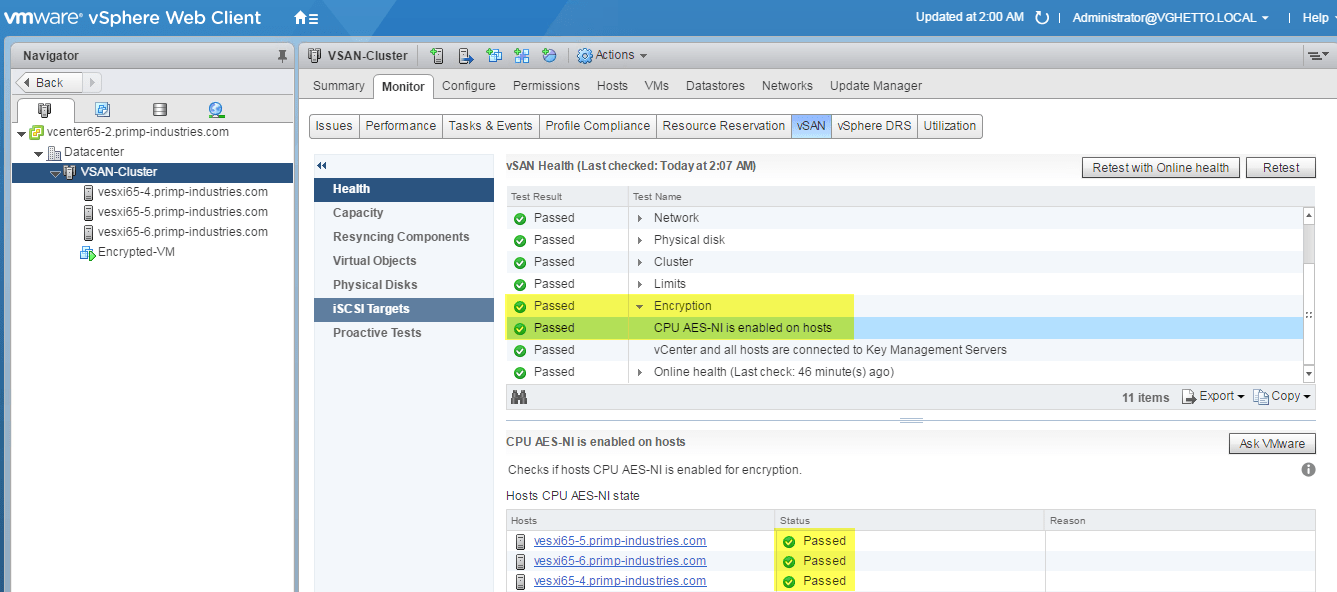Expand the Network health test group

(x=640, y=218)
